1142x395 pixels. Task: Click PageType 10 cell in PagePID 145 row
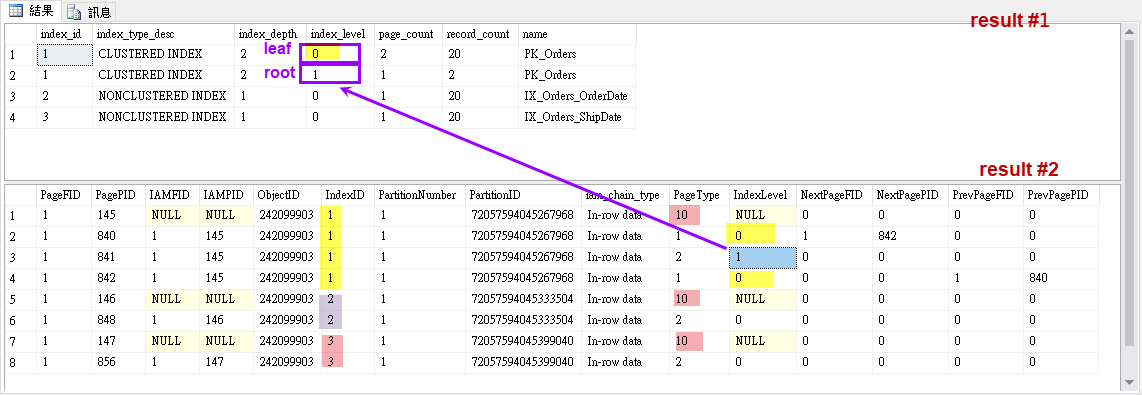click(x=699, y=215)
